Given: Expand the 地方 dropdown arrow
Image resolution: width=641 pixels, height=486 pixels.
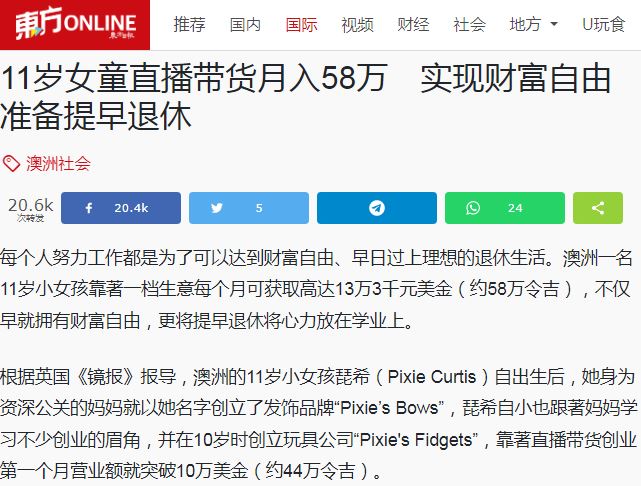Looking at the screenshot, I should [x=554, y=25].
